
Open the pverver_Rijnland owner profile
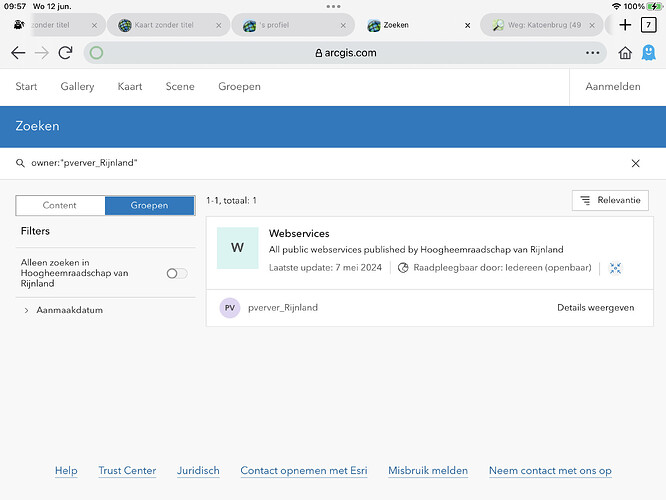click(283, 308)
